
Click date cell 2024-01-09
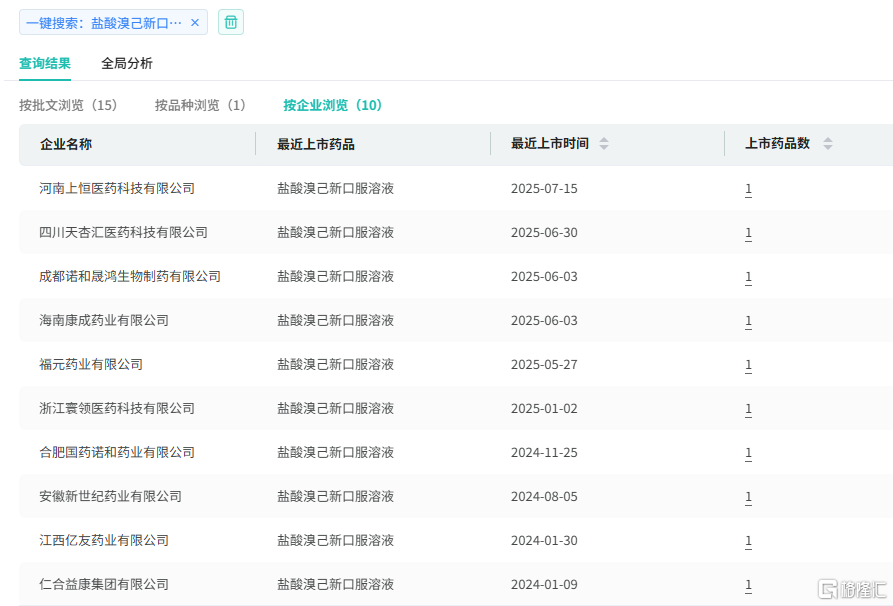[x=544, y=584]
